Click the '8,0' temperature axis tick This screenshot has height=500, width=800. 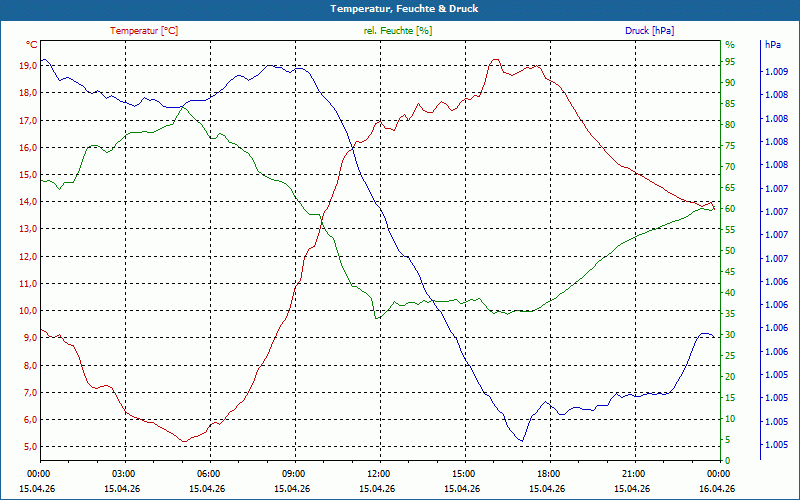coord(31,366)
